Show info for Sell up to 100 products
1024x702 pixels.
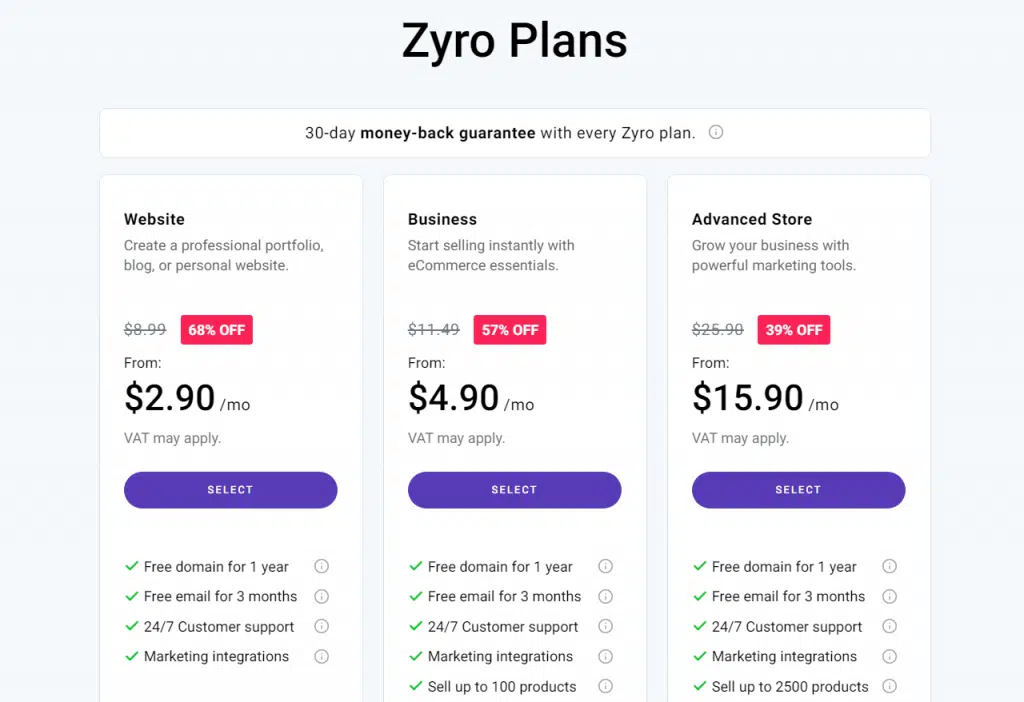(x=605, y=686)
